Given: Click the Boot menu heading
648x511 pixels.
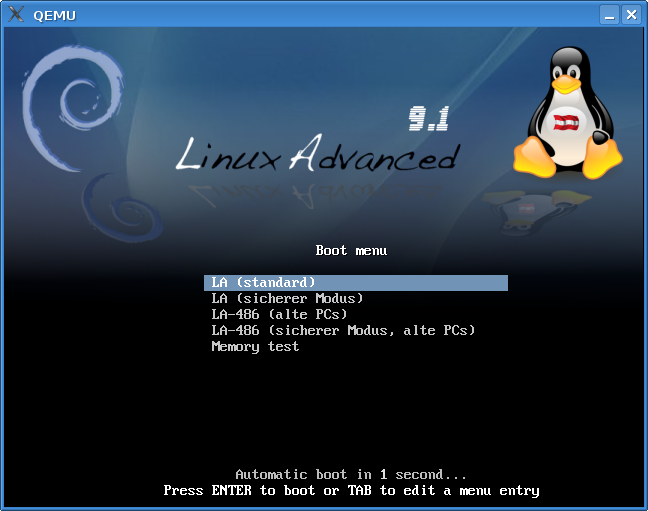Looking at the screenshot, I should tap(351, 250).
